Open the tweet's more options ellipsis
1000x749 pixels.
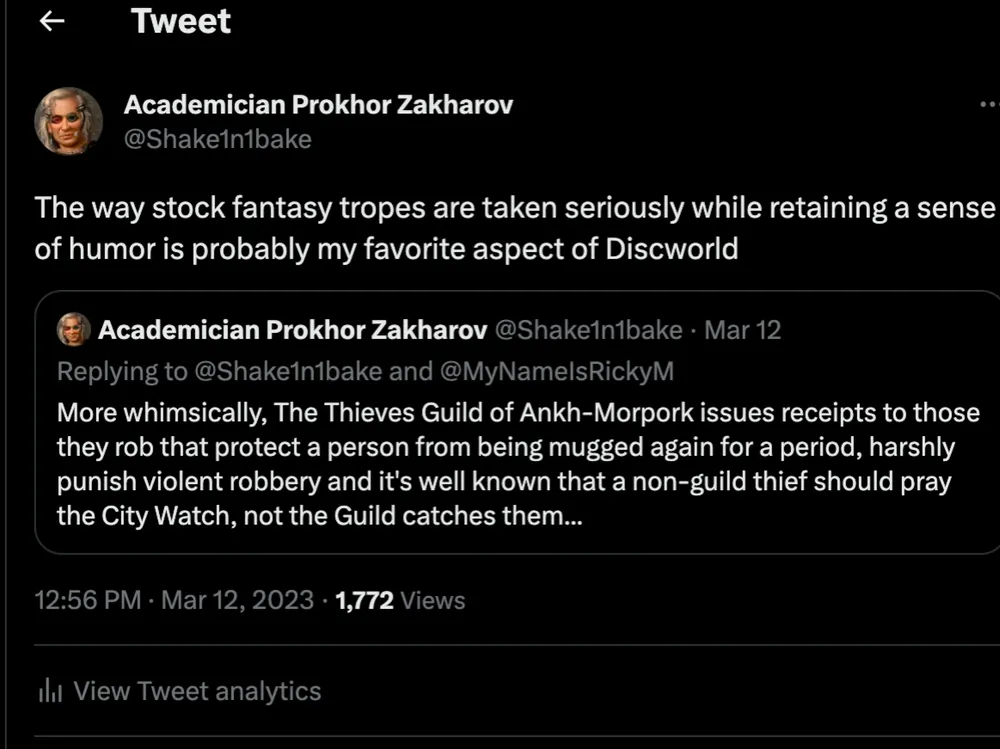[989, 104]
